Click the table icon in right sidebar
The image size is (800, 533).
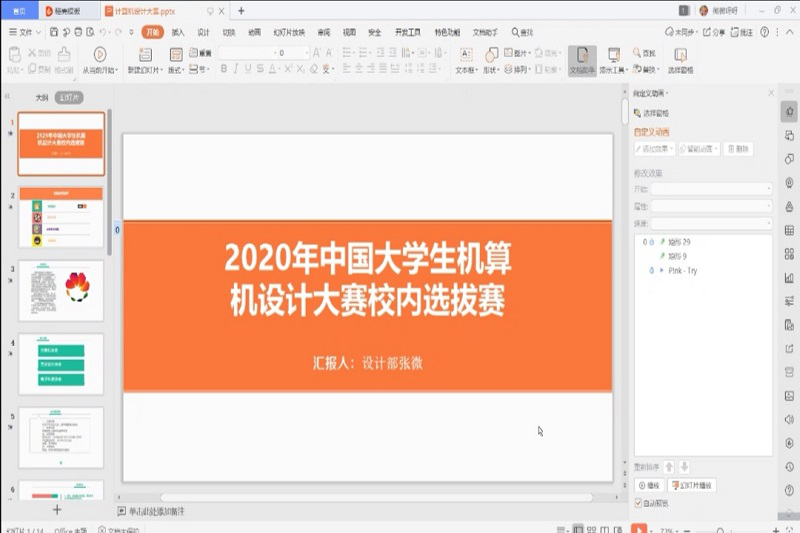(789, 230)
